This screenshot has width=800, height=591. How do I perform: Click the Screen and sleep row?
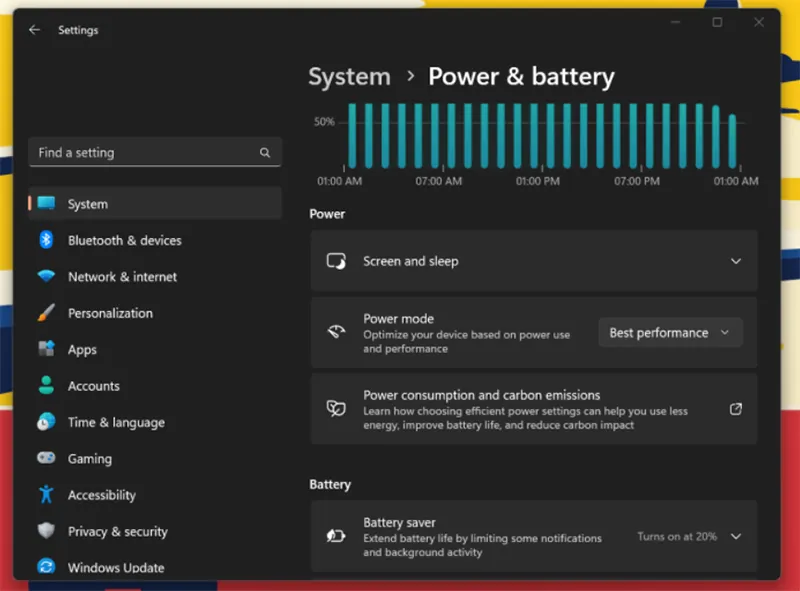534,261
